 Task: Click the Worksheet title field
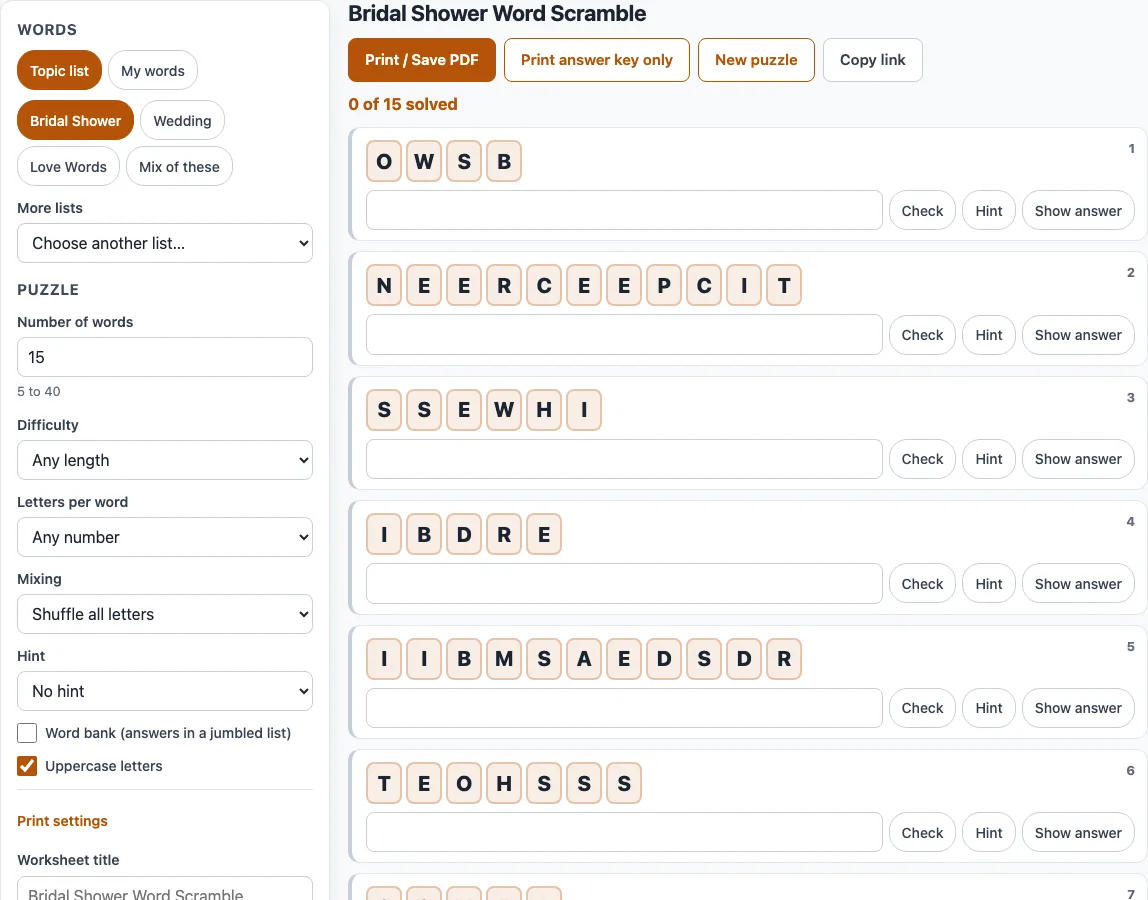(165, 889)
